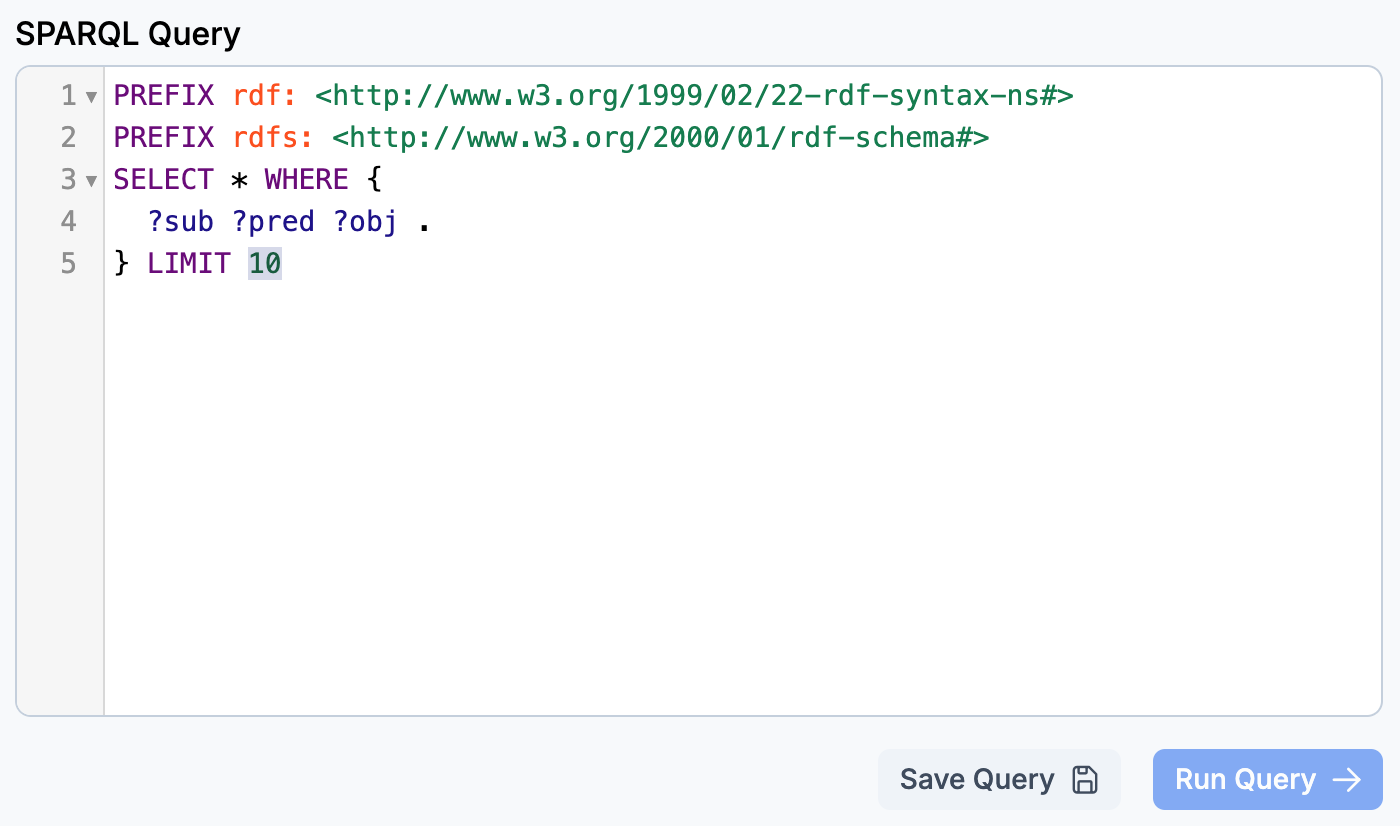Screen dimensions: 1400x826
Task: Click the LIMIT keyword on line 5
Action: click(189, 264)
